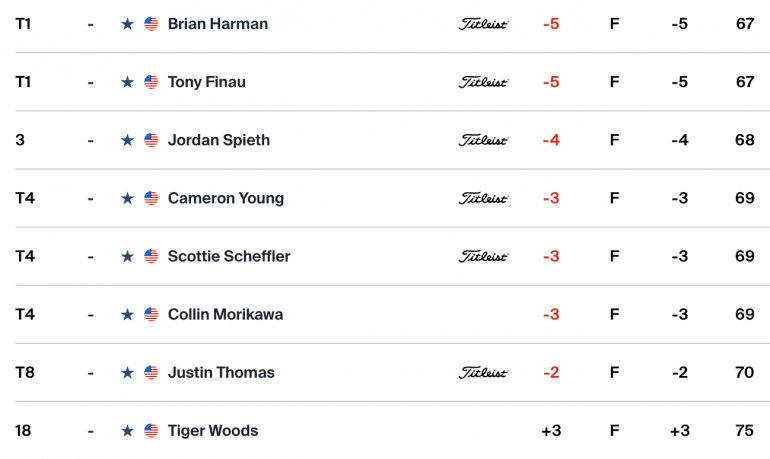This screenshot has width=770, height=459.
Task: Click the star icon beside Jordan Spieth
Action: point(127,140)
